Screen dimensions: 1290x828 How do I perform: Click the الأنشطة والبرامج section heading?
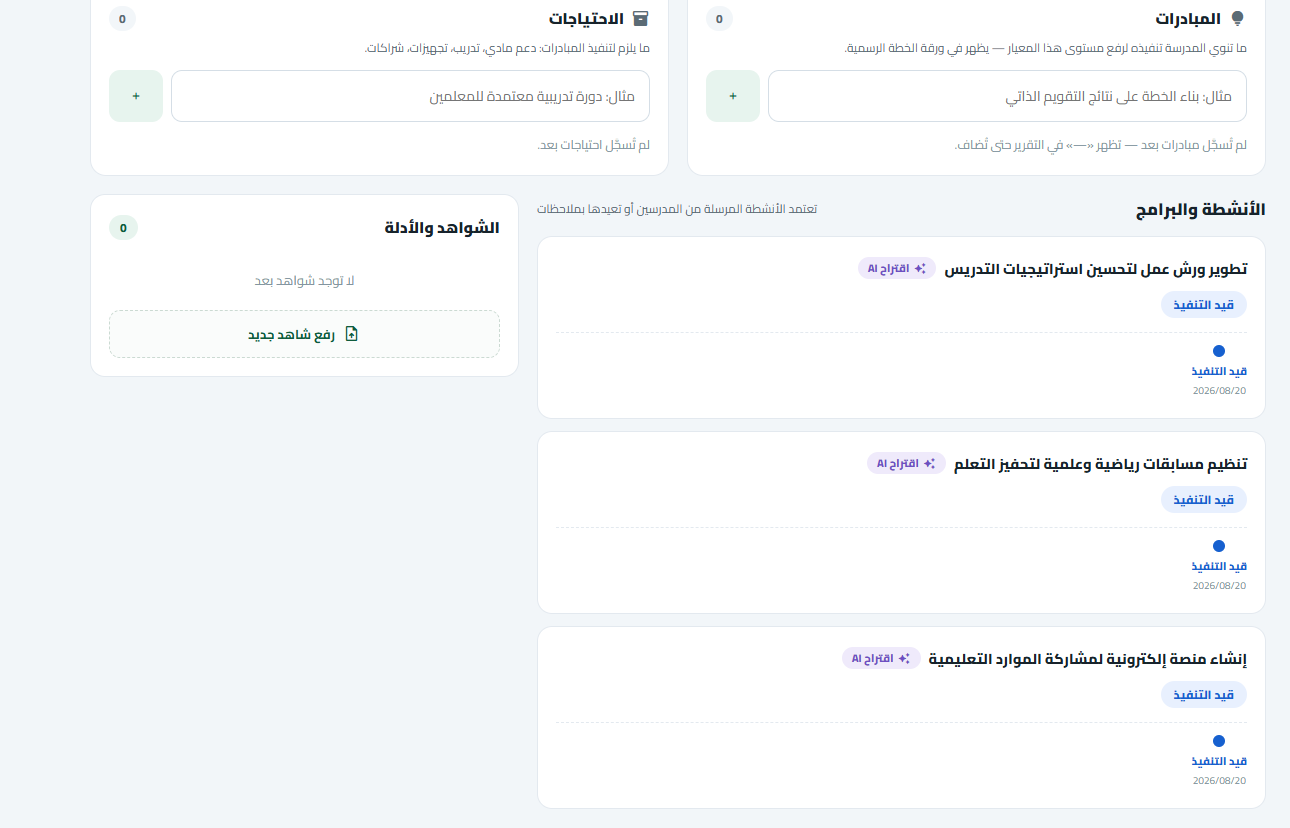click(1200, 210)
